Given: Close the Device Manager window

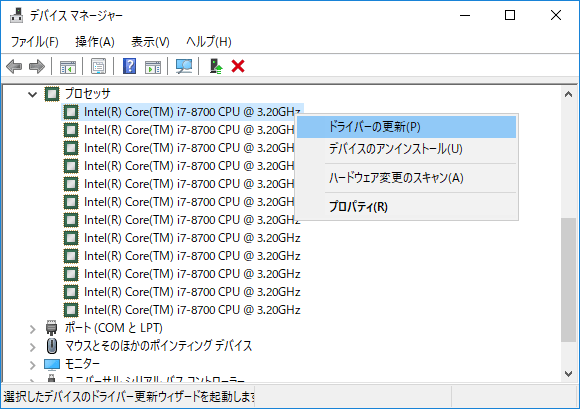Looking at the screenshot, I should pyautogui.click(x=556, y=15).
